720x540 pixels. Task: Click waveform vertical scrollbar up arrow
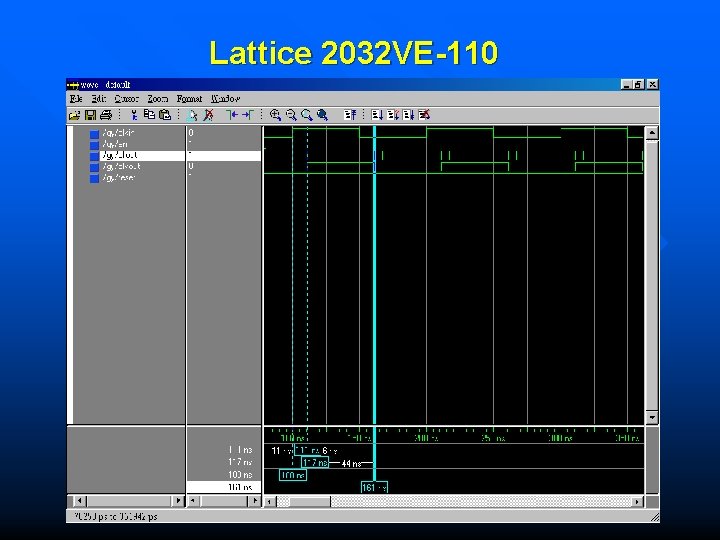click(x=652, y=133)
